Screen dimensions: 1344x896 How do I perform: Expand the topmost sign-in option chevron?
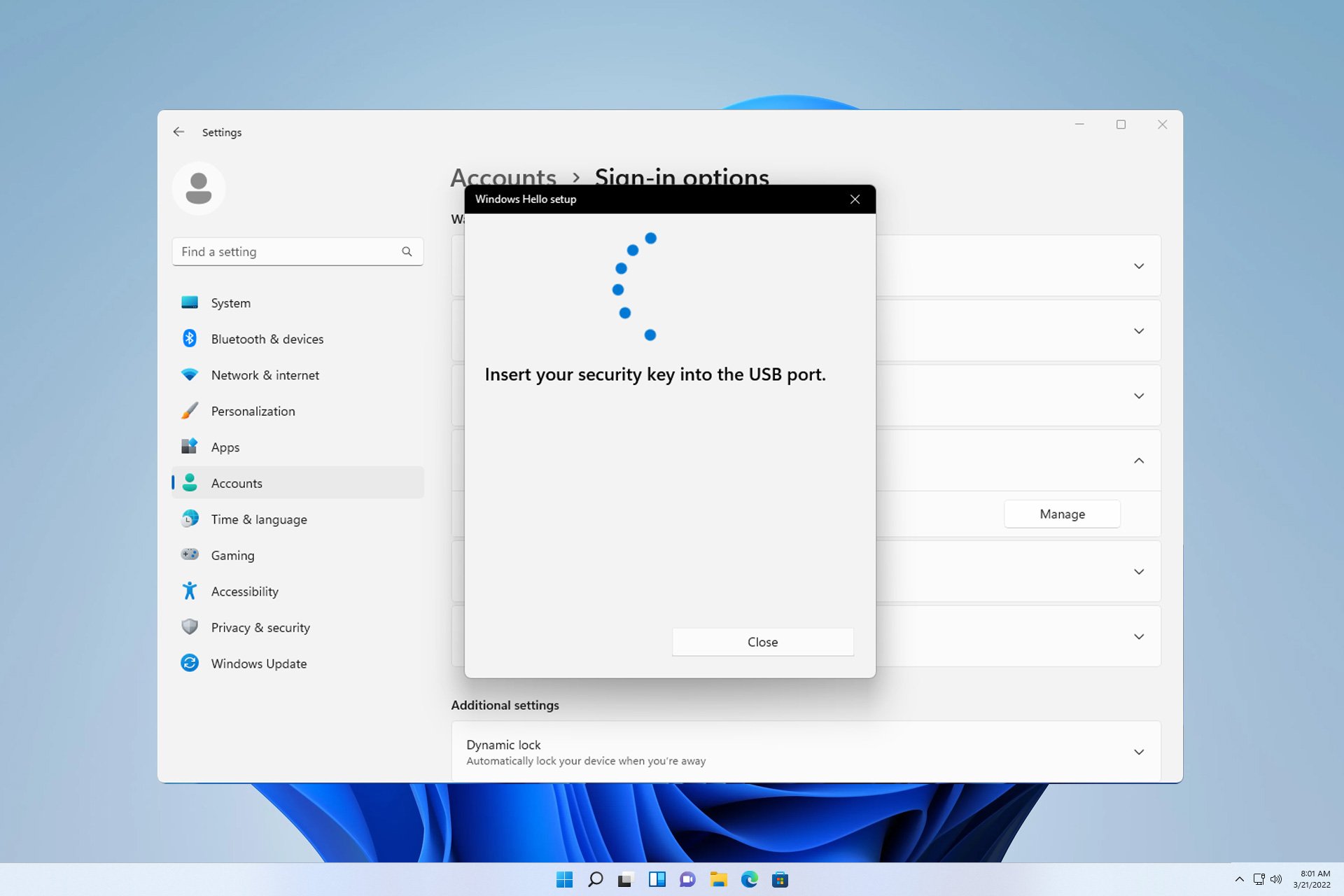click(x=1139, y=266)
